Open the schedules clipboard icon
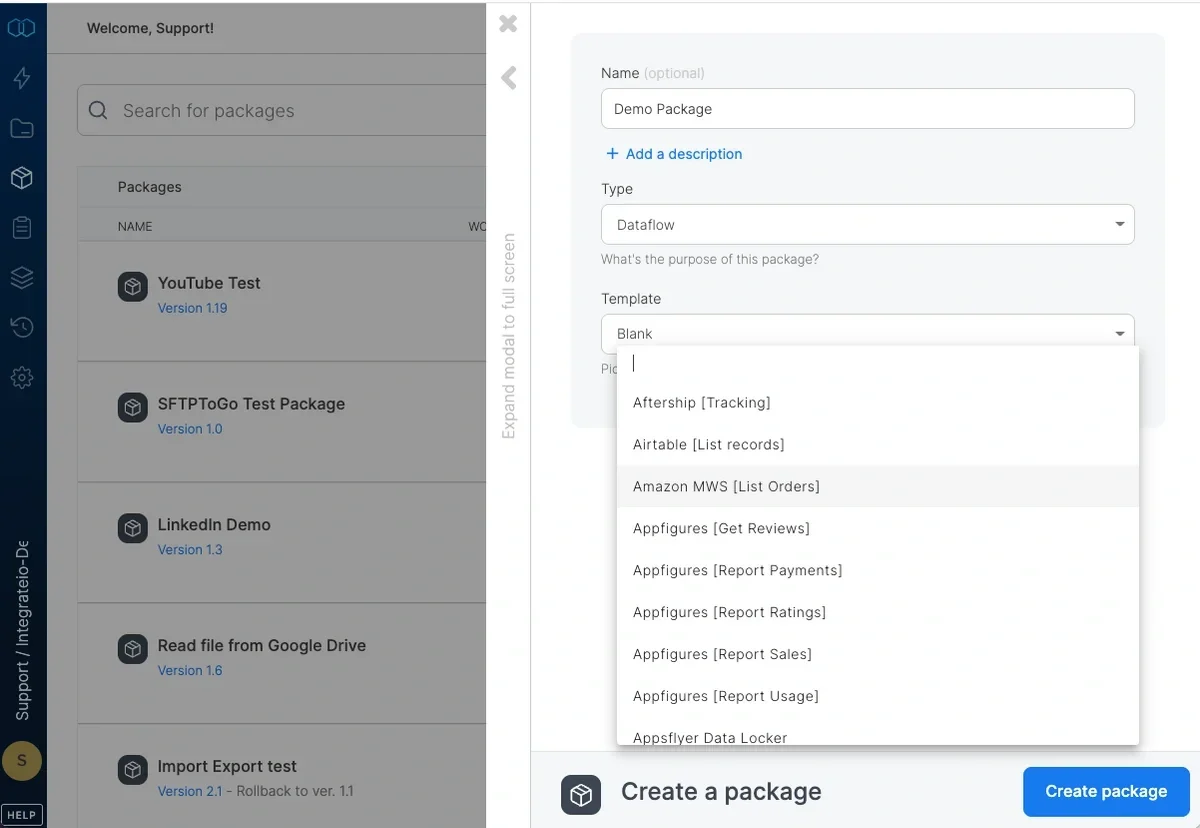Image resolution: width=1200 pixels, height=828 pixels. point(22,227)
